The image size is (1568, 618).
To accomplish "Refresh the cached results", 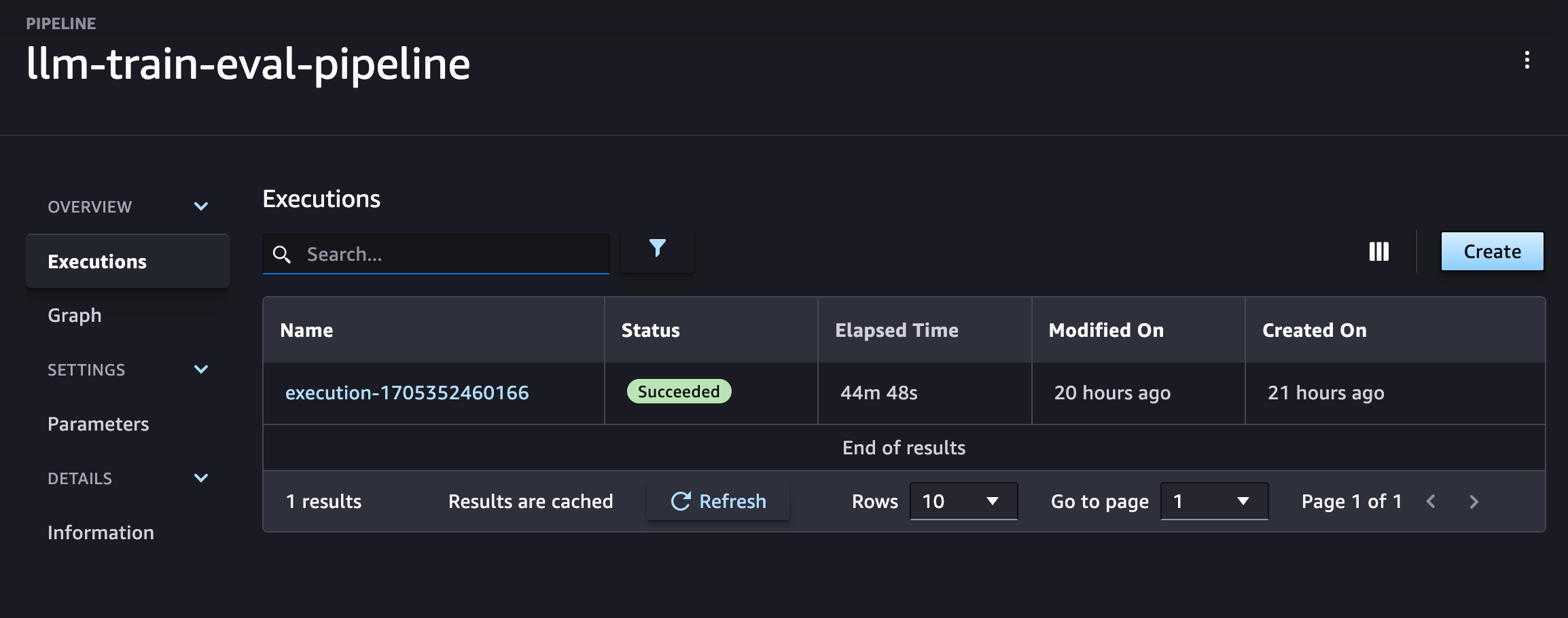I will click(718, 502).
